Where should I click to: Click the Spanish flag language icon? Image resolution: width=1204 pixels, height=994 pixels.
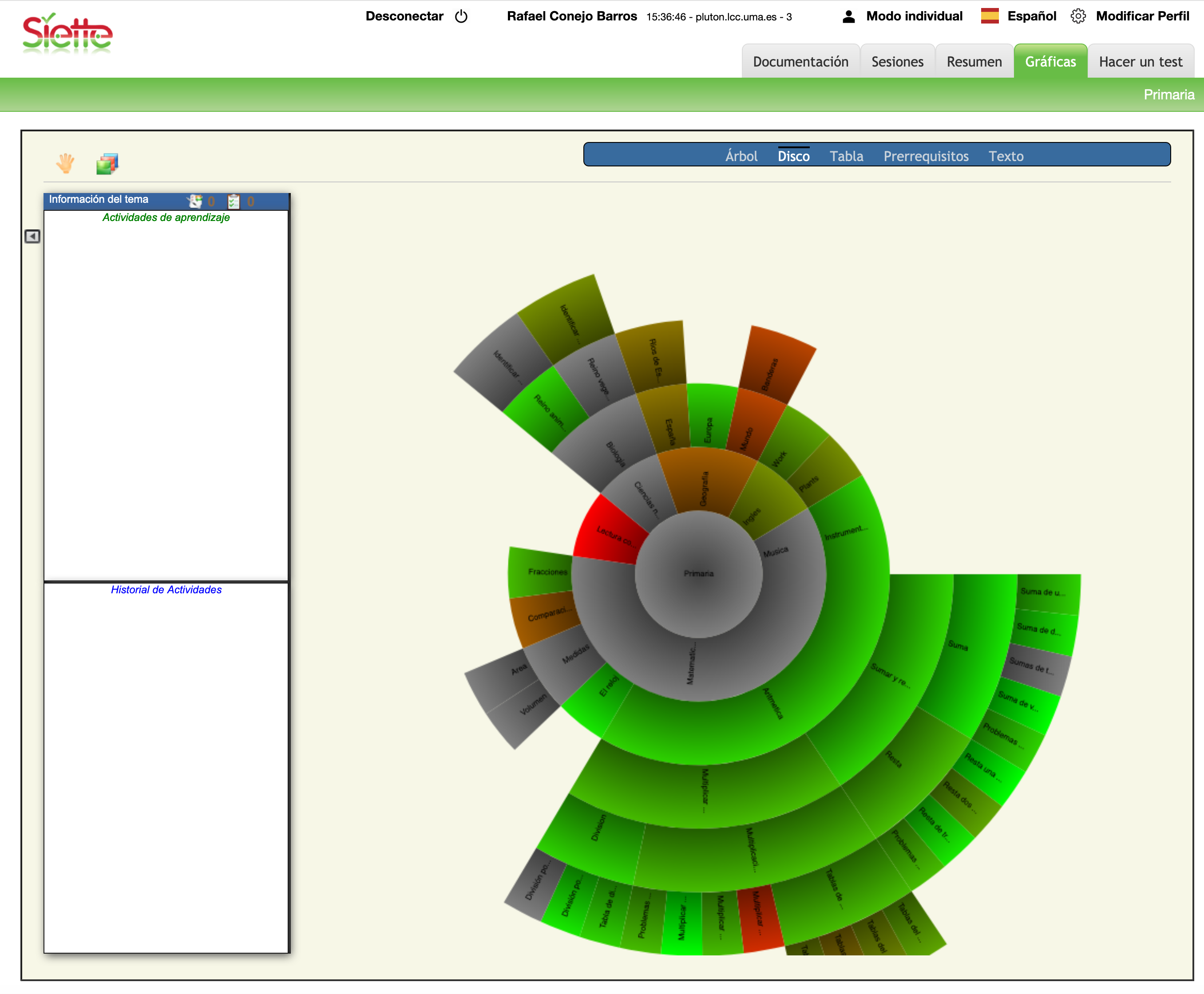(989, 16)
